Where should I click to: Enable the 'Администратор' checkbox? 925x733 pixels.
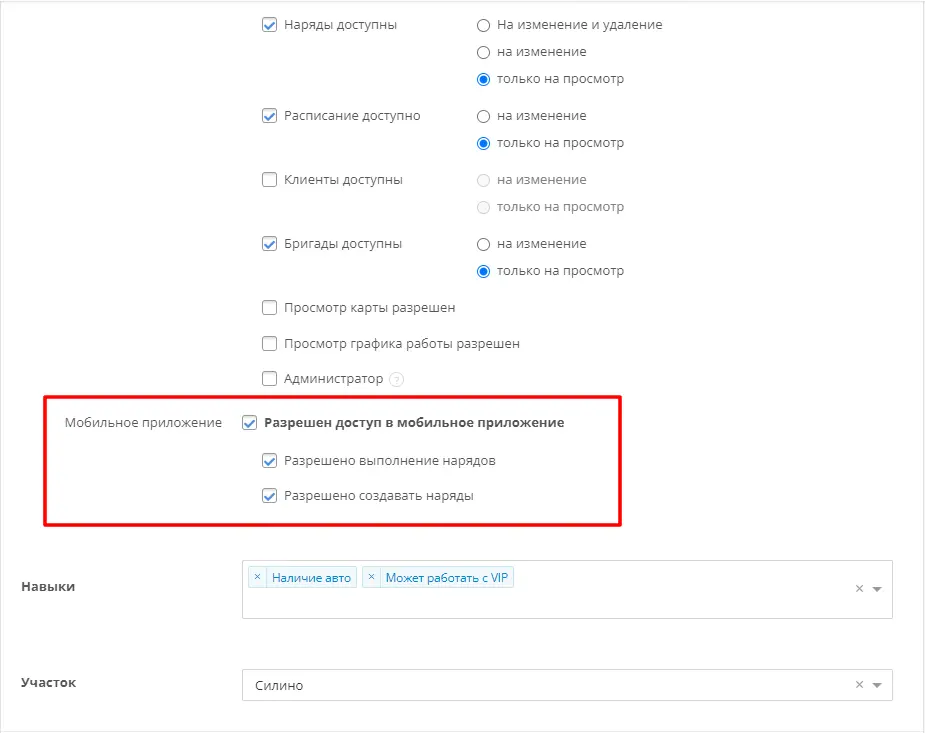tap(269, 379)
